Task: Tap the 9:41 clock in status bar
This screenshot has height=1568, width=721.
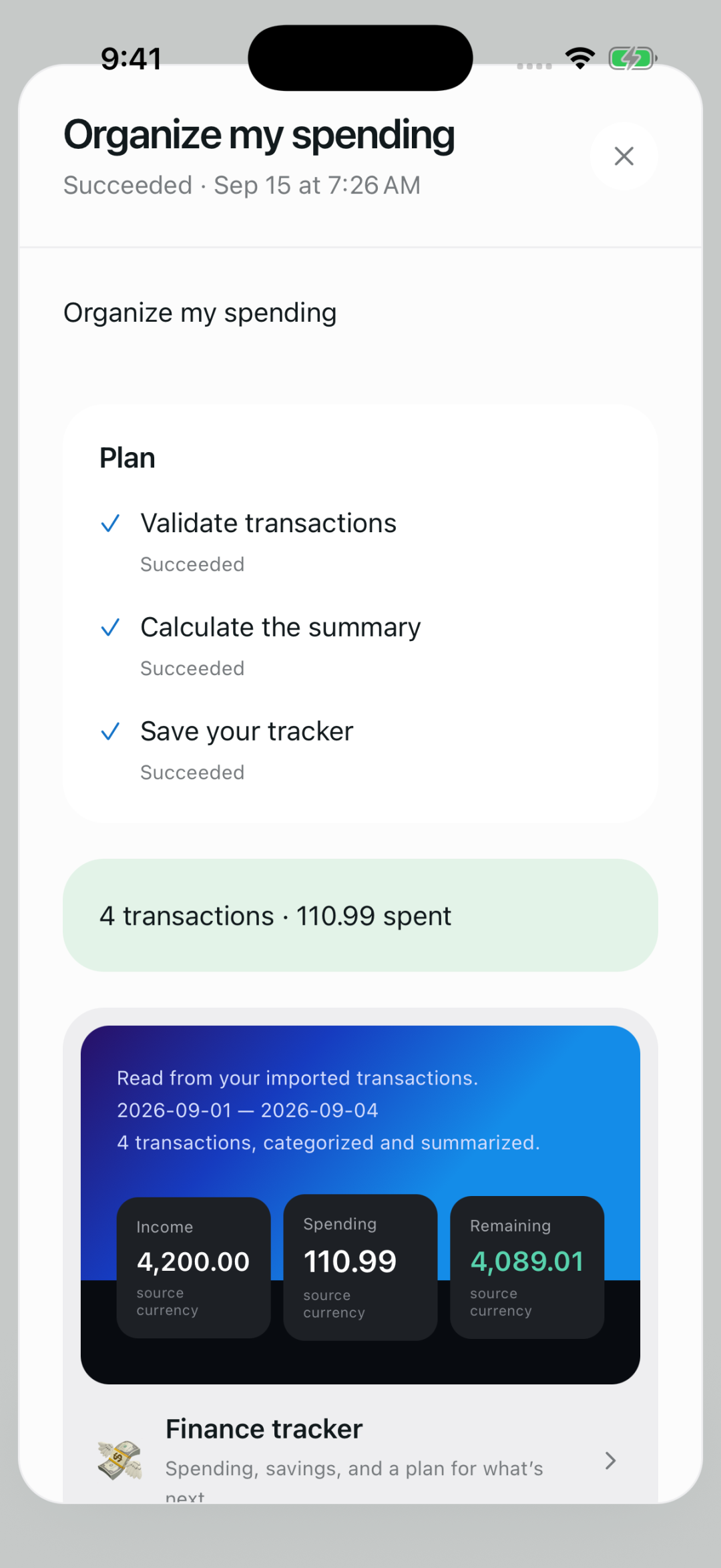Action: pyautogui.click(x=132, y=59)
